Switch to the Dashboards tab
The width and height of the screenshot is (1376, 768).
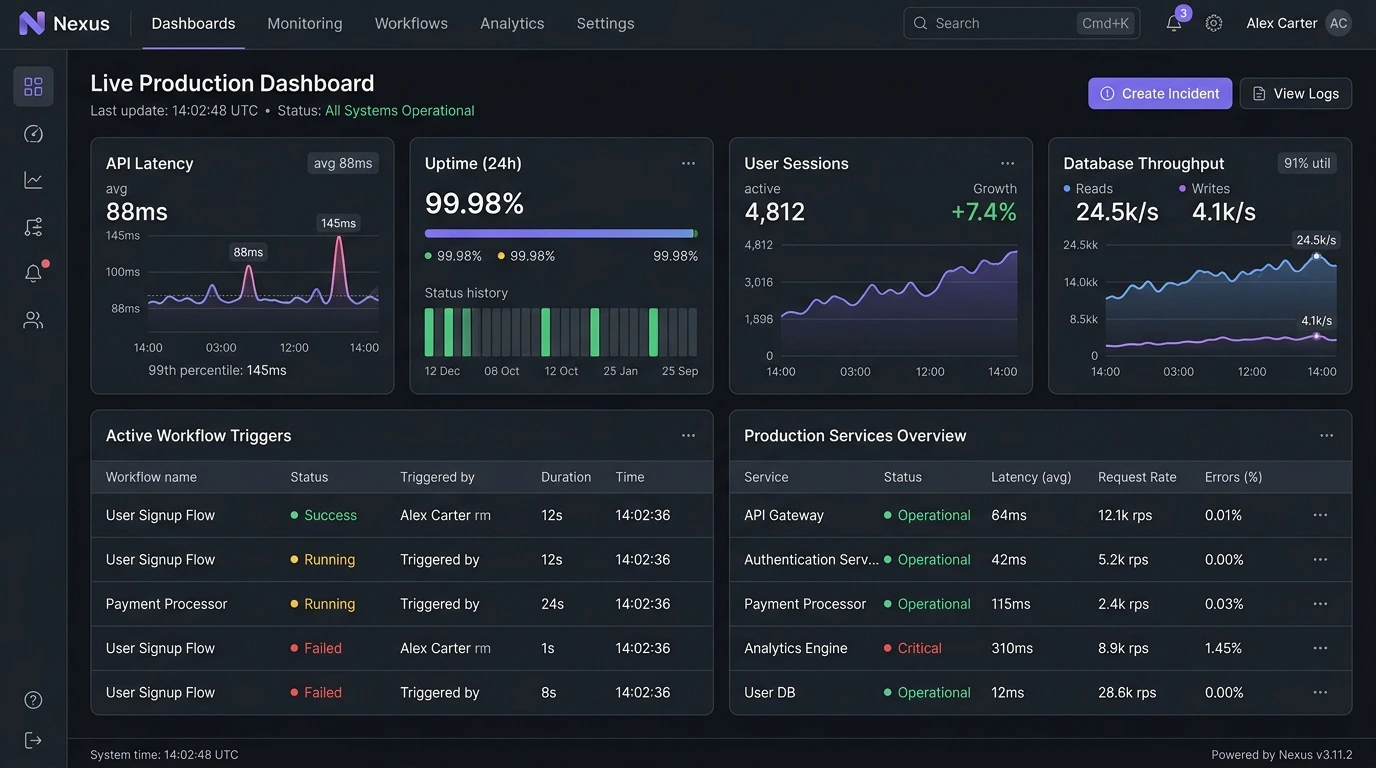point(193,23)
